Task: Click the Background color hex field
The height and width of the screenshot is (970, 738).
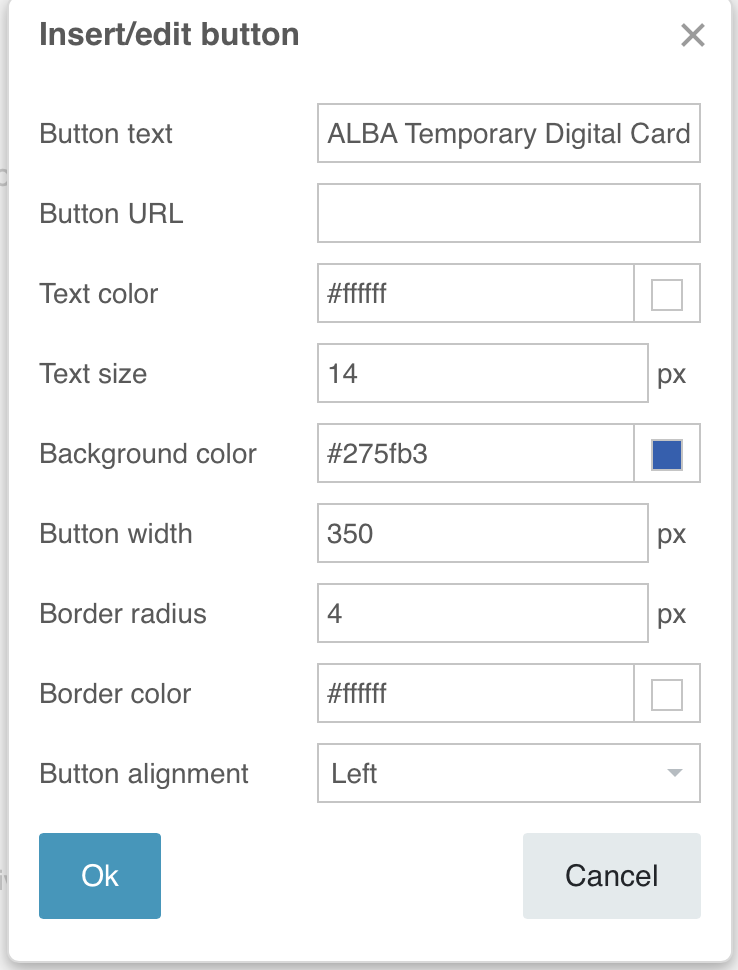Action: click(475, 453)
